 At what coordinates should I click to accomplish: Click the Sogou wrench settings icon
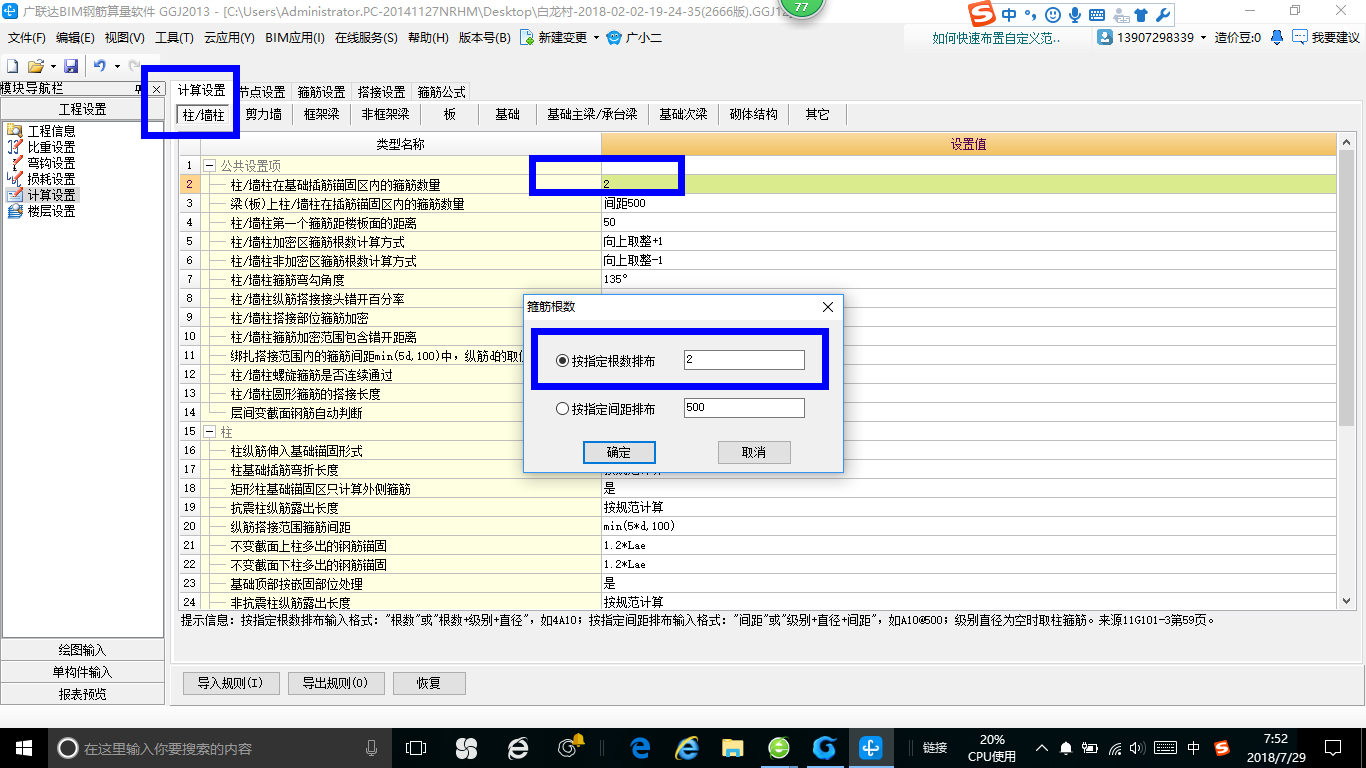(x=1162, y=15)
